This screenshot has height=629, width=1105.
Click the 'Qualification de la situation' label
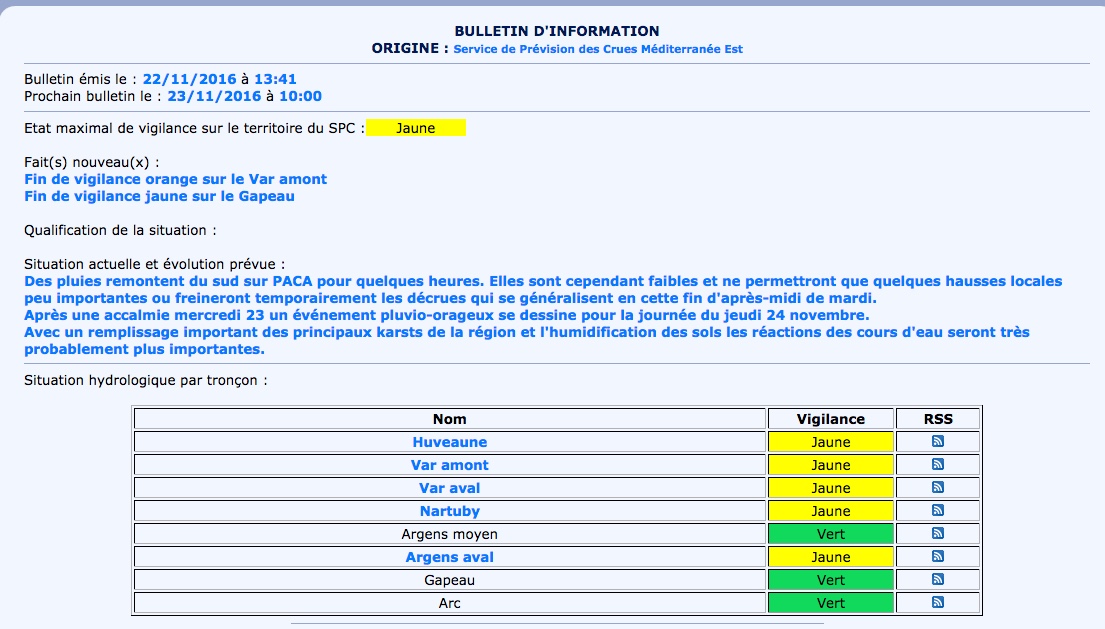pos(120,230)
